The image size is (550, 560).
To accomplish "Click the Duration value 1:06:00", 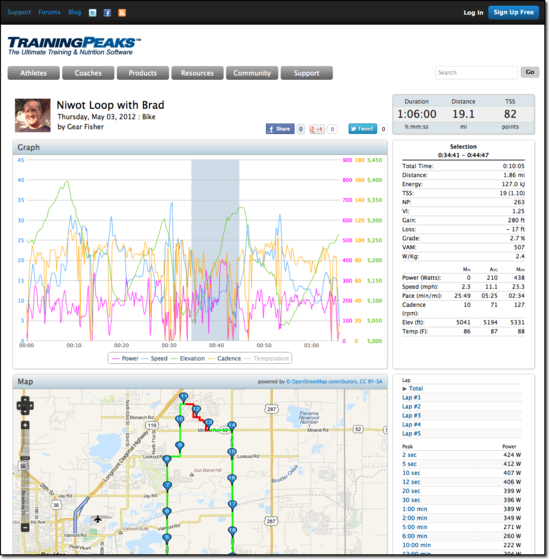I will click(x=417, y=114).
